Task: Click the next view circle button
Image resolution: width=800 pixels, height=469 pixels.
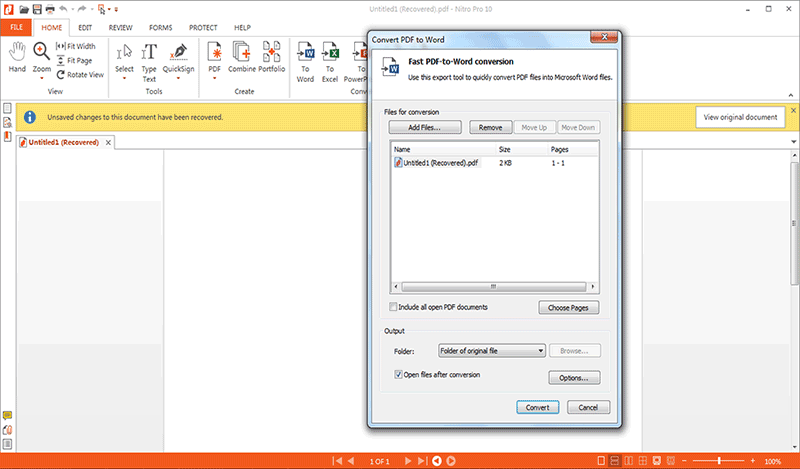Action: pos(451,461)
